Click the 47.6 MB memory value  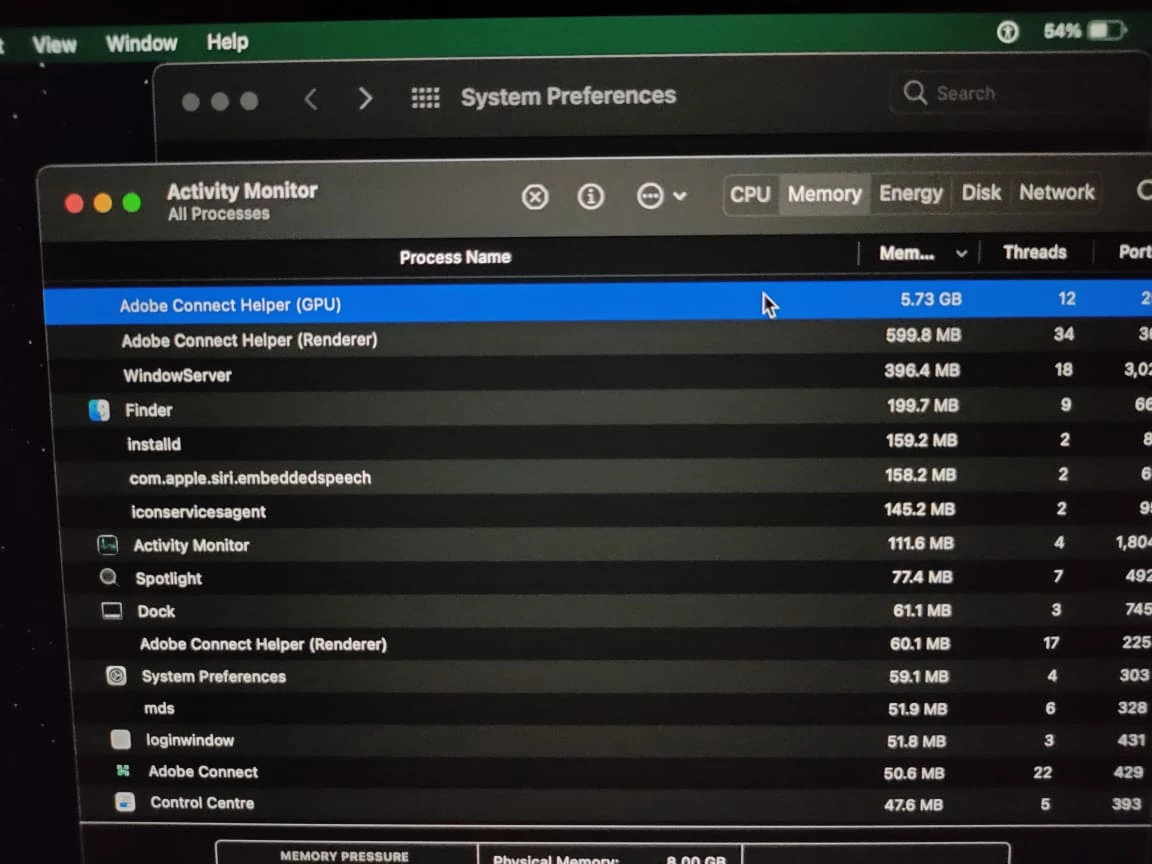[913, 805]
